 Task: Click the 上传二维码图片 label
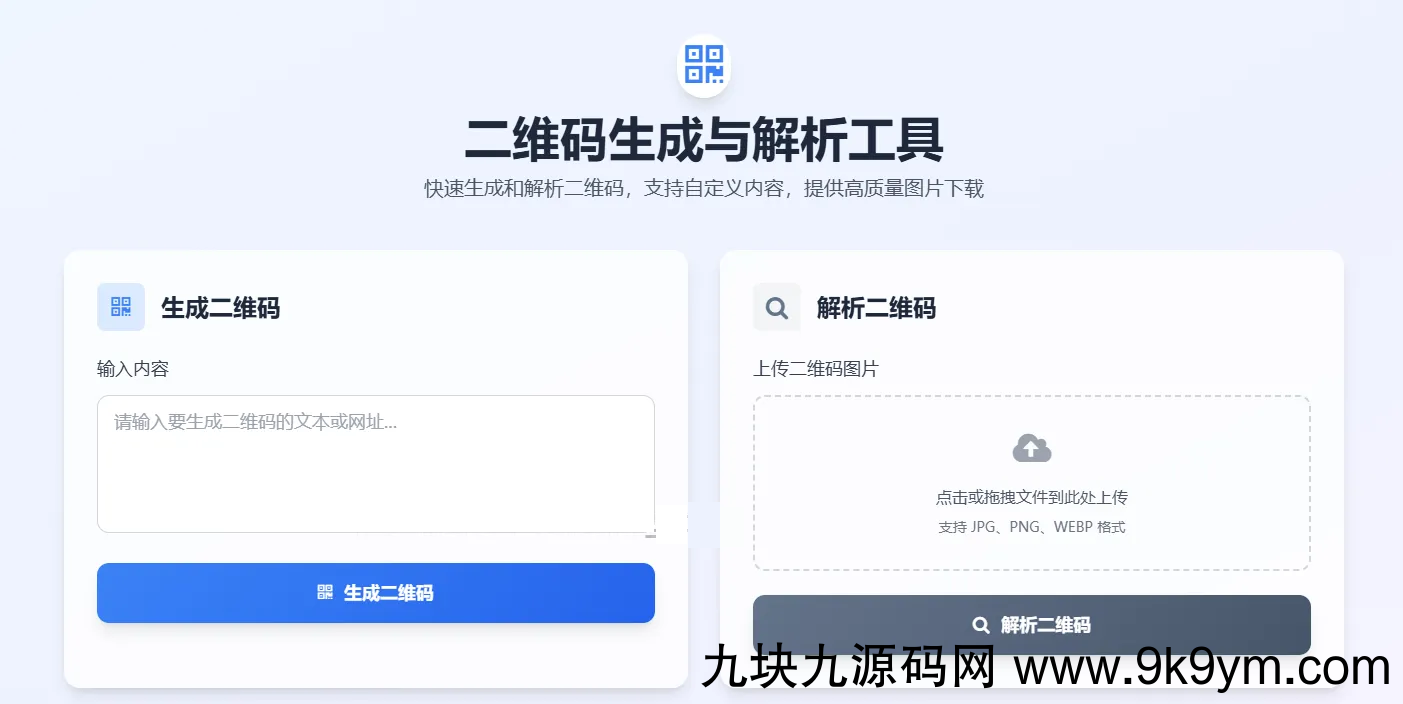[816, 369]
